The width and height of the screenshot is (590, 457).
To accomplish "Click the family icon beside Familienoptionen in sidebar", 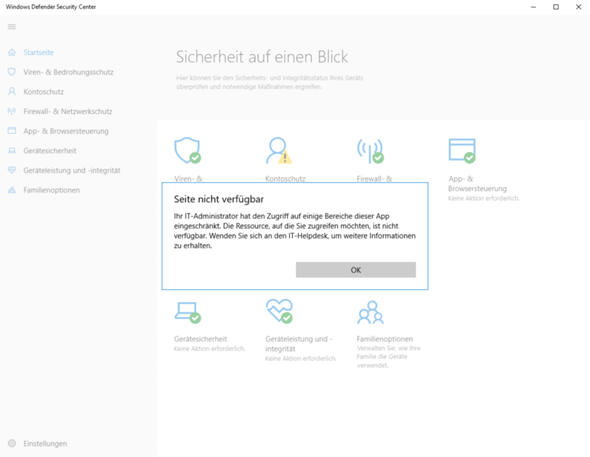I will coord(12,190).
